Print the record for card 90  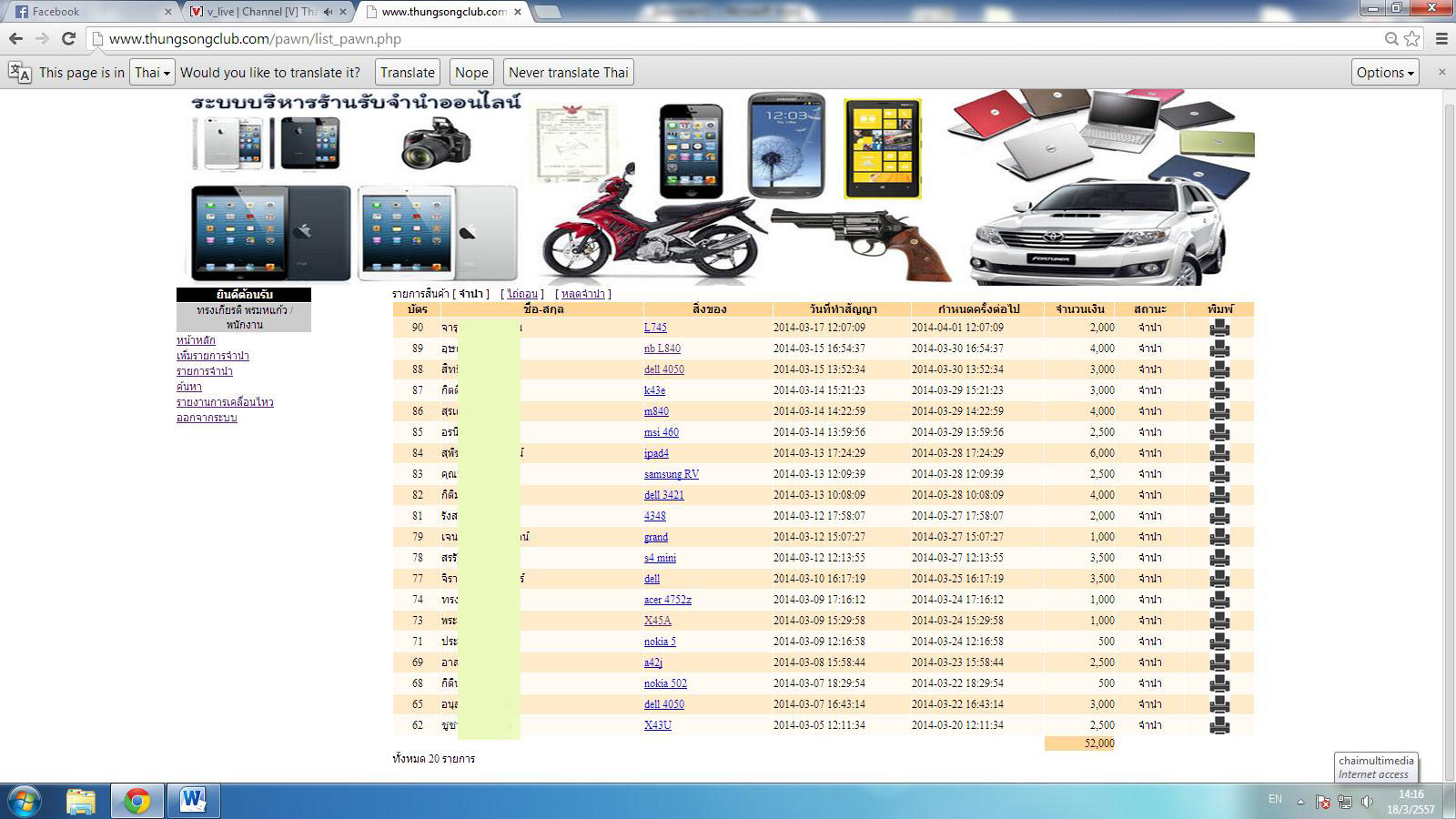(x=1219, y=328)
